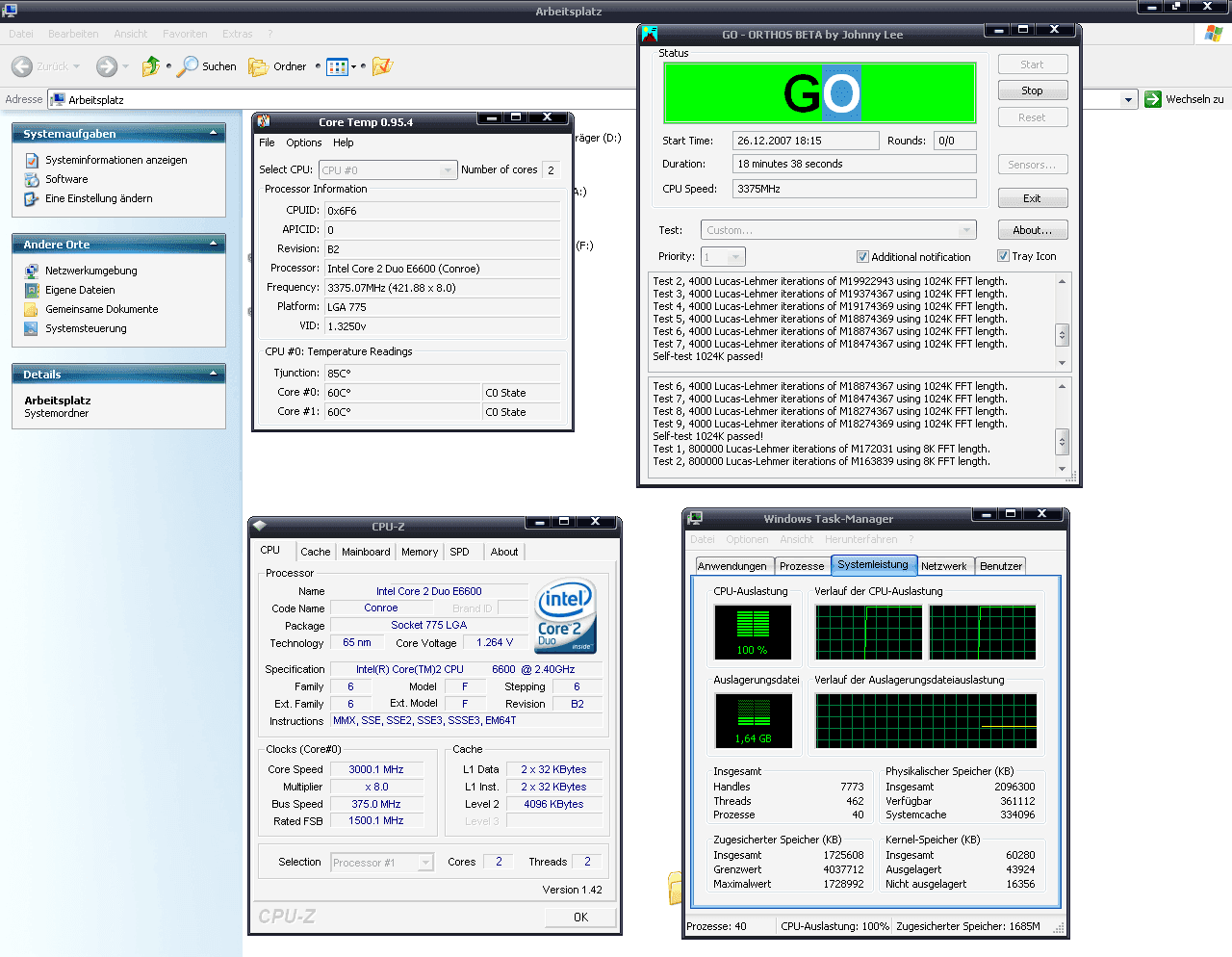Click the Netzwerkumgebung icon

[x=32, y=271]
